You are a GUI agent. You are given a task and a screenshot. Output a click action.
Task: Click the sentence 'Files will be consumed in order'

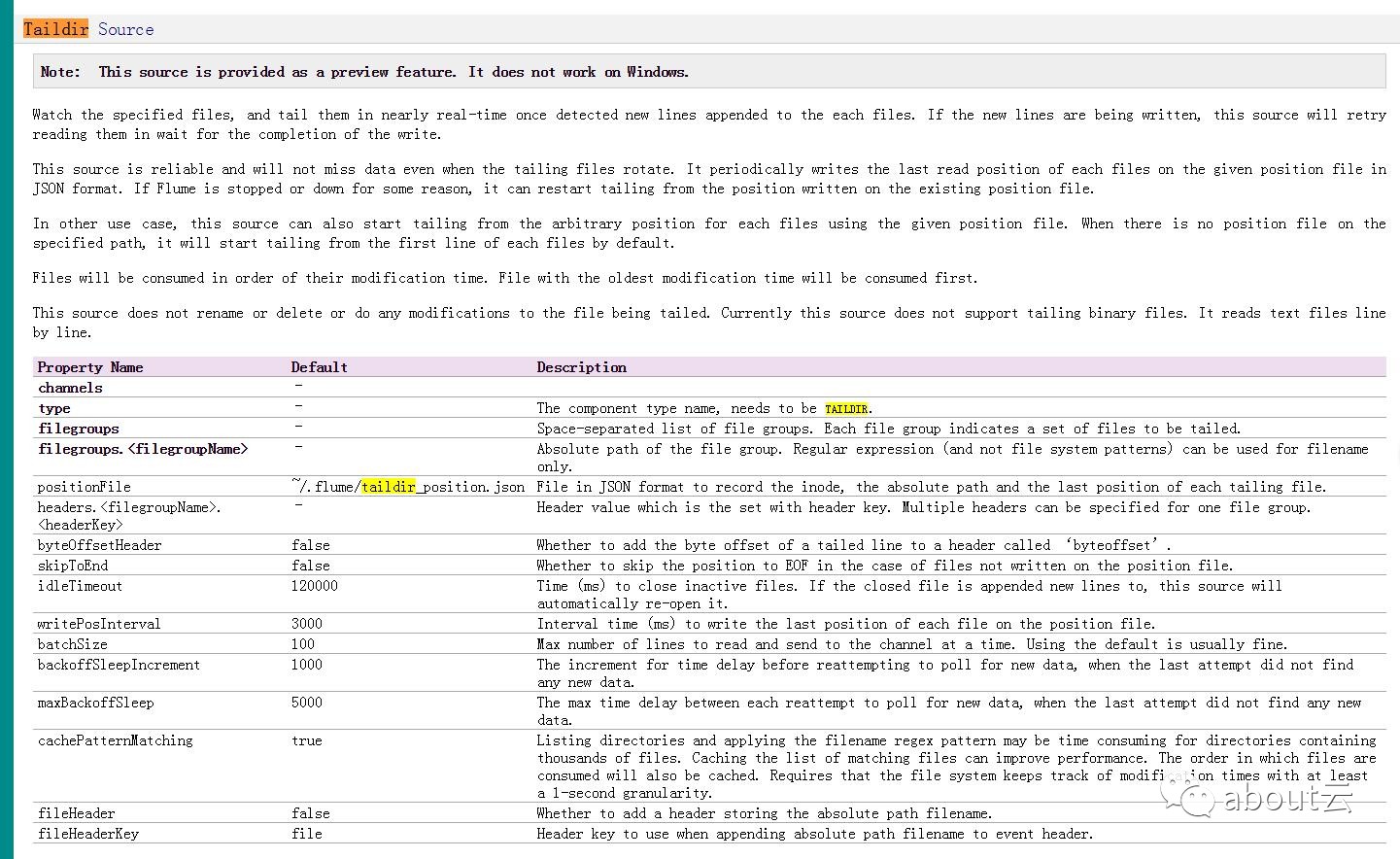pyautogui.click(x=505, y=278)
